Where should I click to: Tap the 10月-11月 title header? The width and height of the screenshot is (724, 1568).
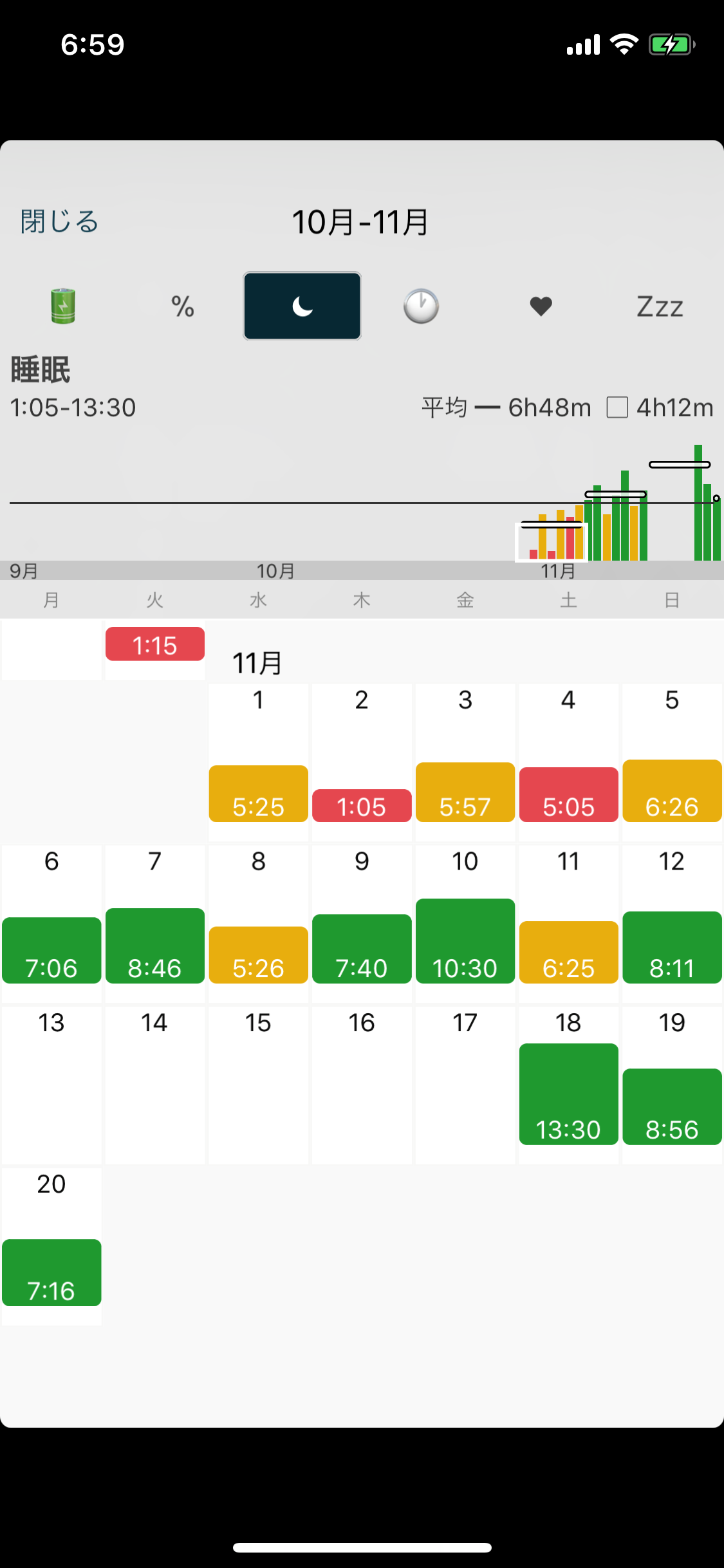[360, 222]
